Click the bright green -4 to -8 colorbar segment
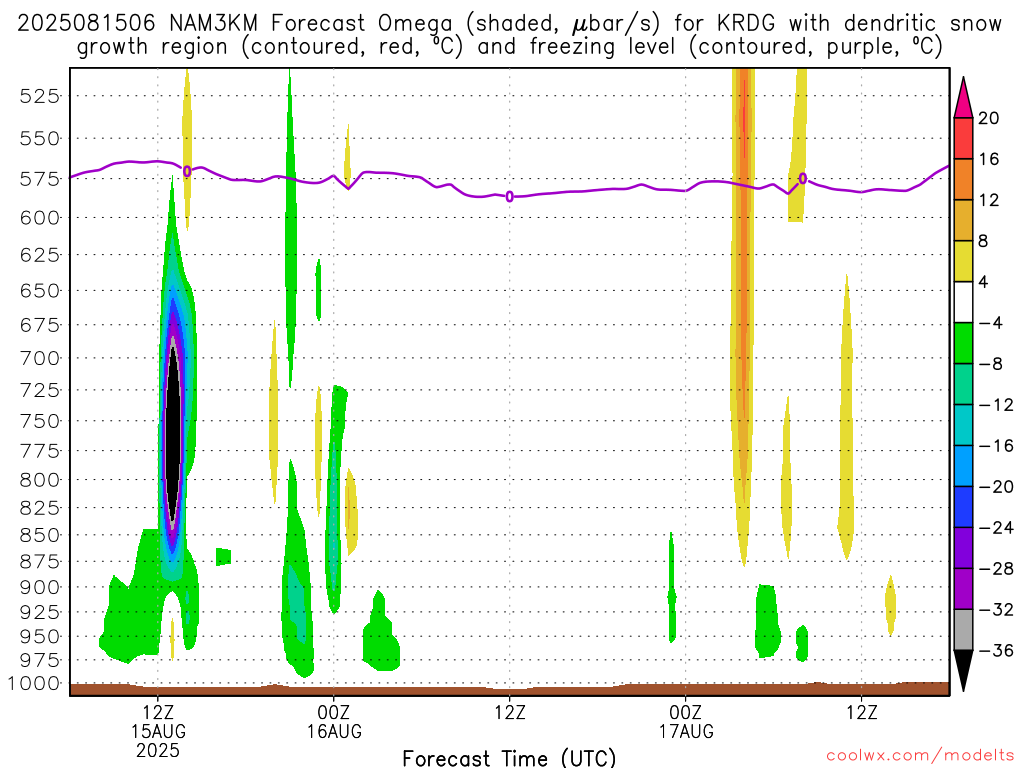This screenshot has width=1024, height=768. click(x=963, y=344)
